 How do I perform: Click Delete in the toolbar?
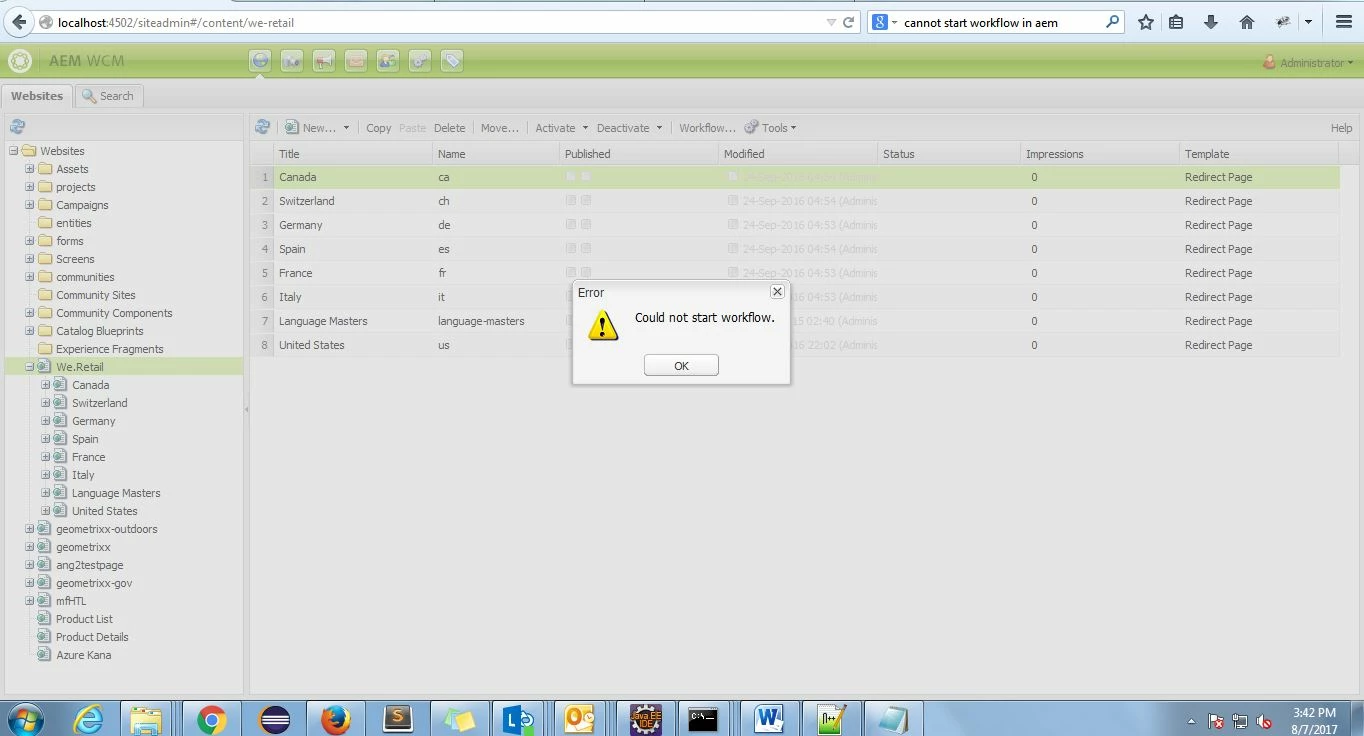tap(449, 128)
